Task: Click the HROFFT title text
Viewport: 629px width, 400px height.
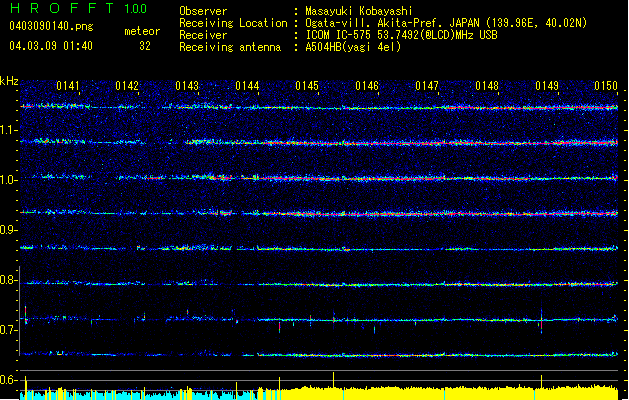Action: [x=62, y=9]
